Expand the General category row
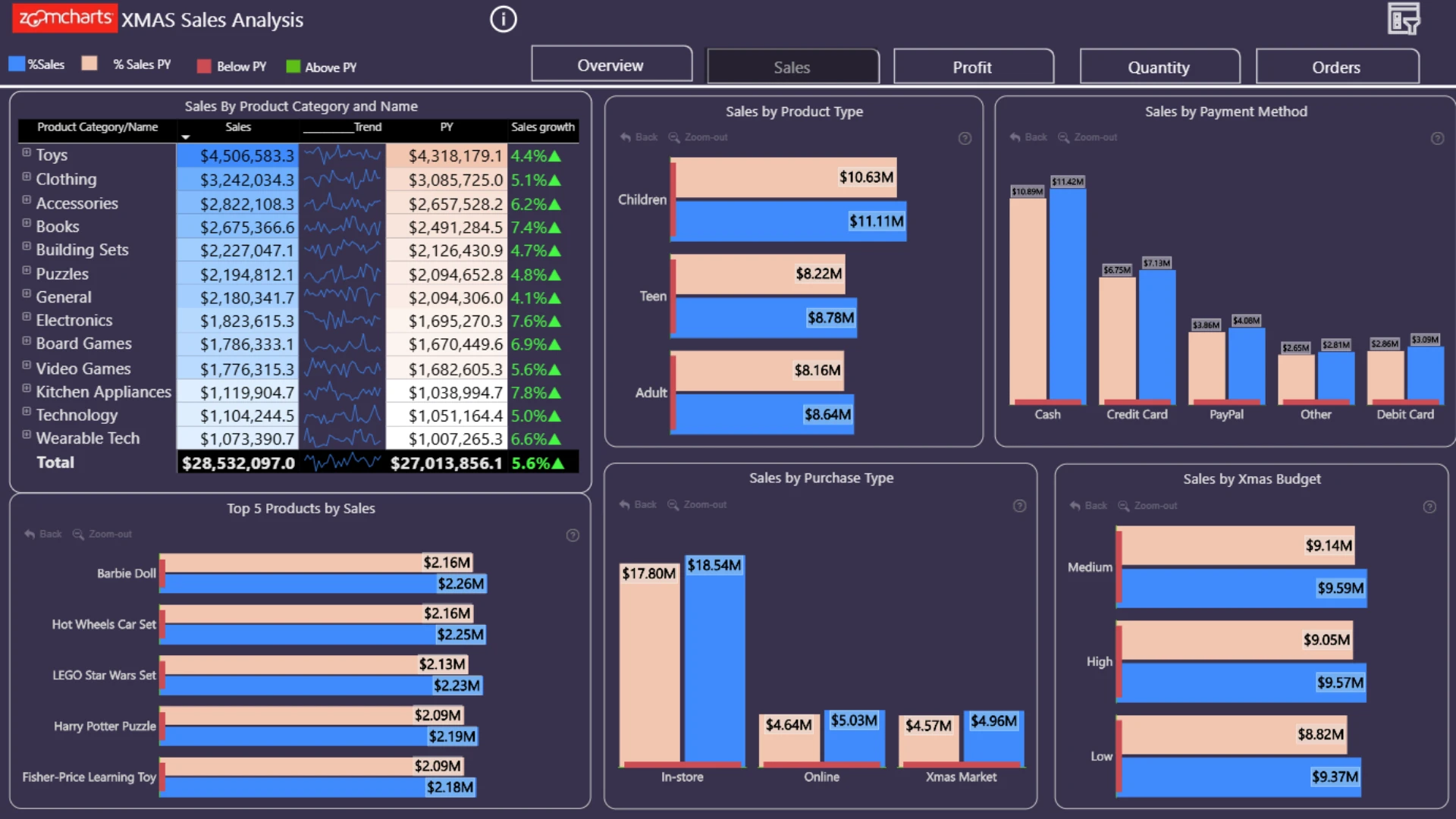This screenshot has height=819, width=1456. coord(27,294)
